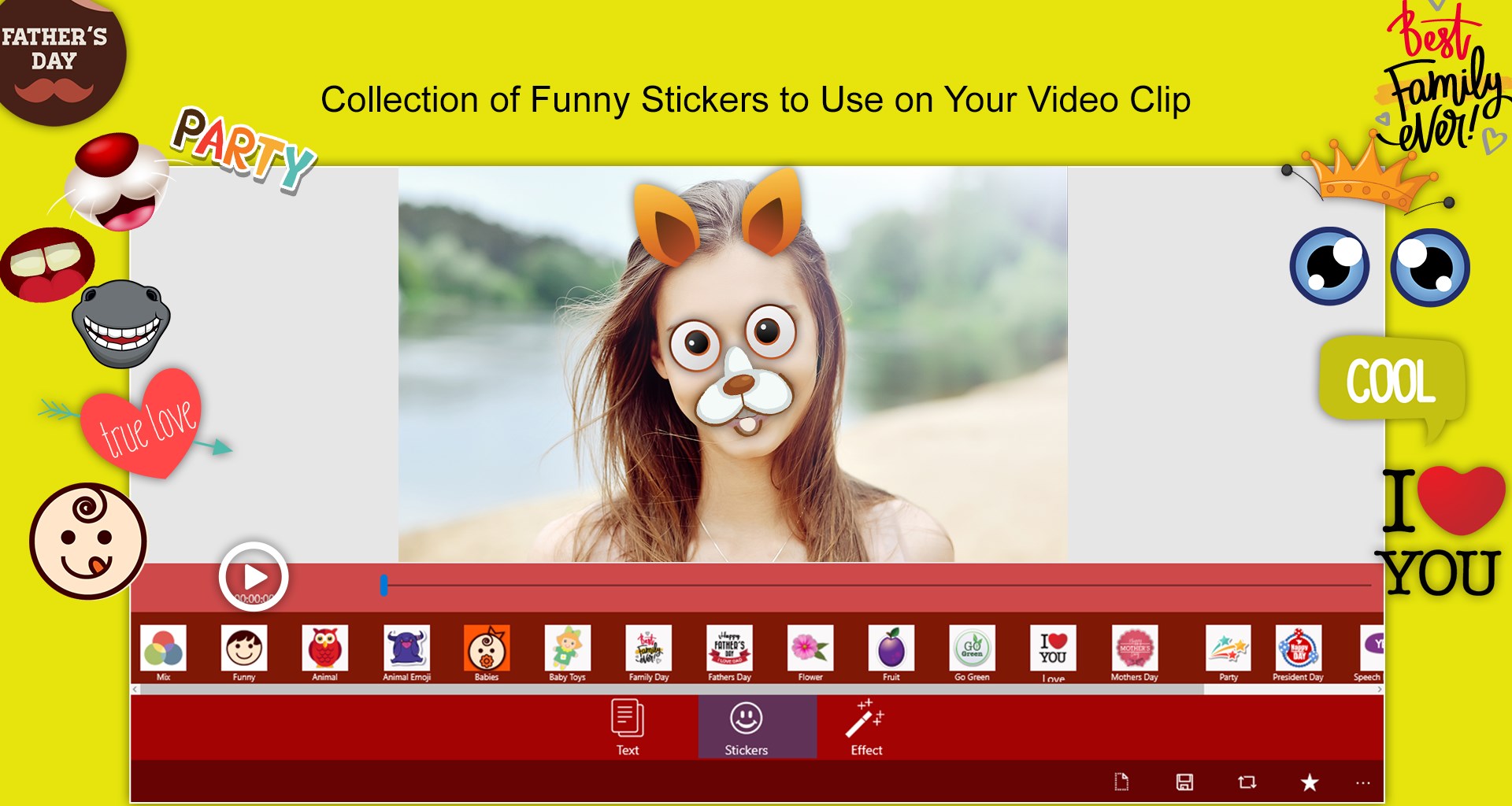This screenshot has height=806, width=1512.
Task: Open more options with the ellipsis icon
Action: [1362, 783]
